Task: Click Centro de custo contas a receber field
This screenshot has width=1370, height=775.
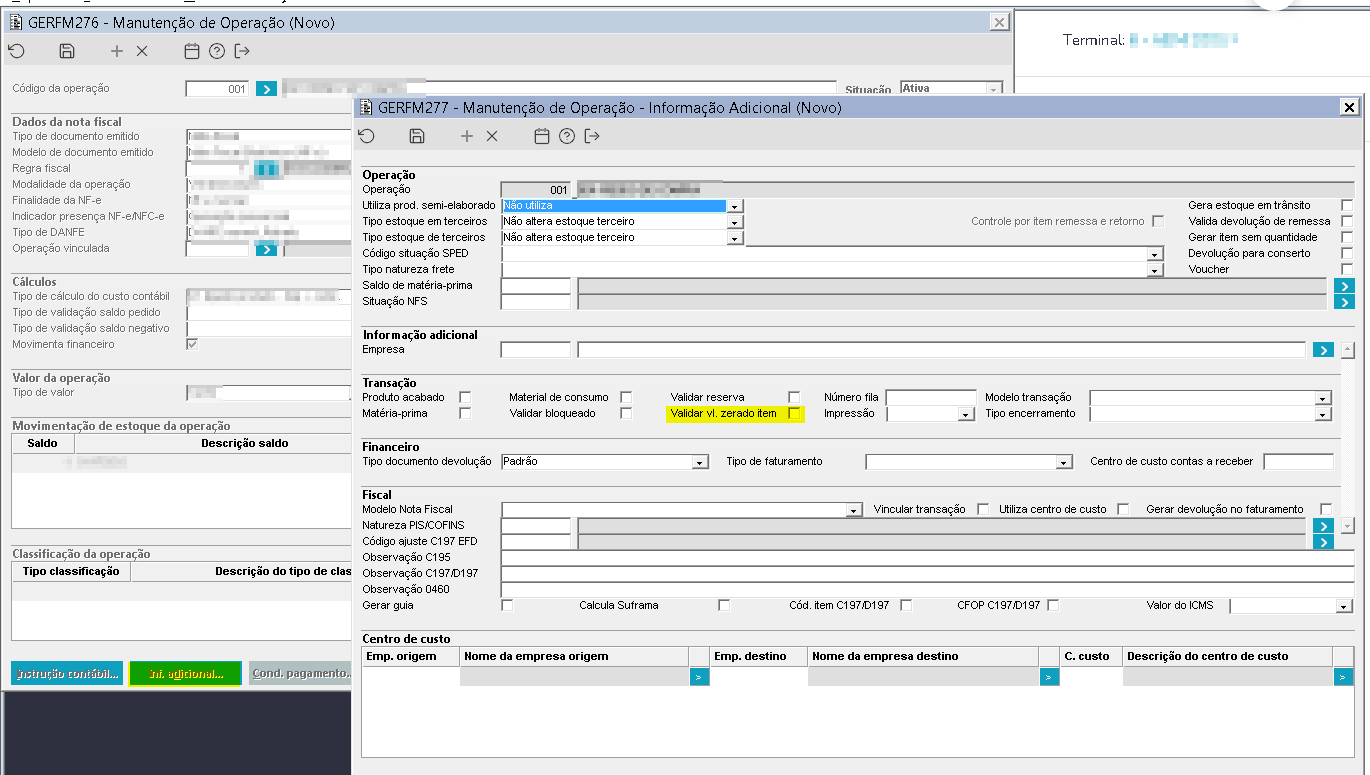Action: [x=1298, y=461]
